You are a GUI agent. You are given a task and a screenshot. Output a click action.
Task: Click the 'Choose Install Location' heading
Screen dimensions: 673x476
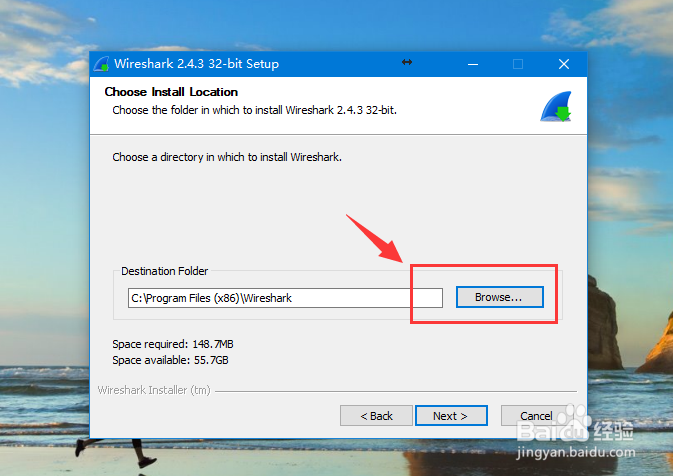(x=171, y=92)
